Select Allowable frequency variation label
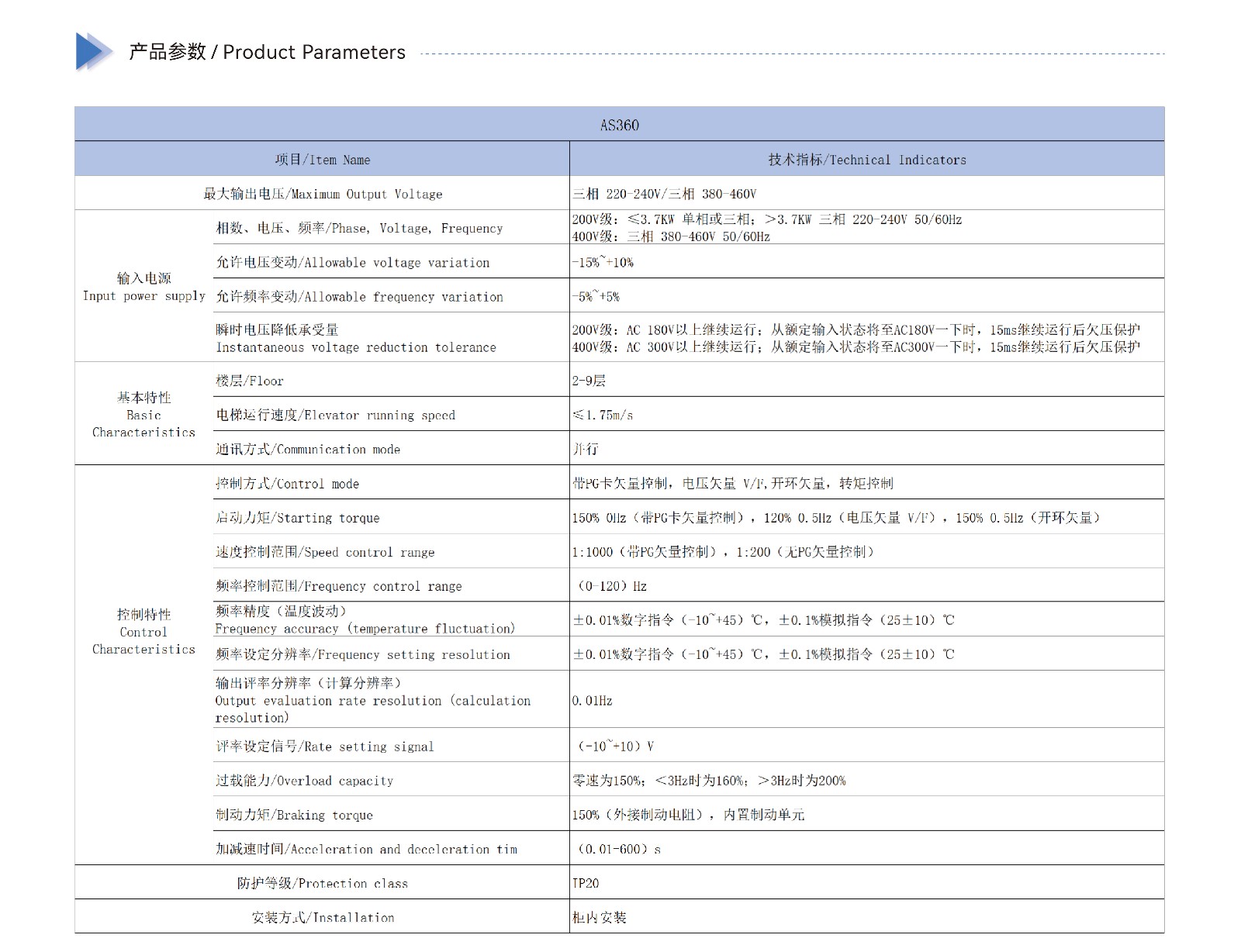The width and height of the screenshot is (1241, 952). click(359, 296)
